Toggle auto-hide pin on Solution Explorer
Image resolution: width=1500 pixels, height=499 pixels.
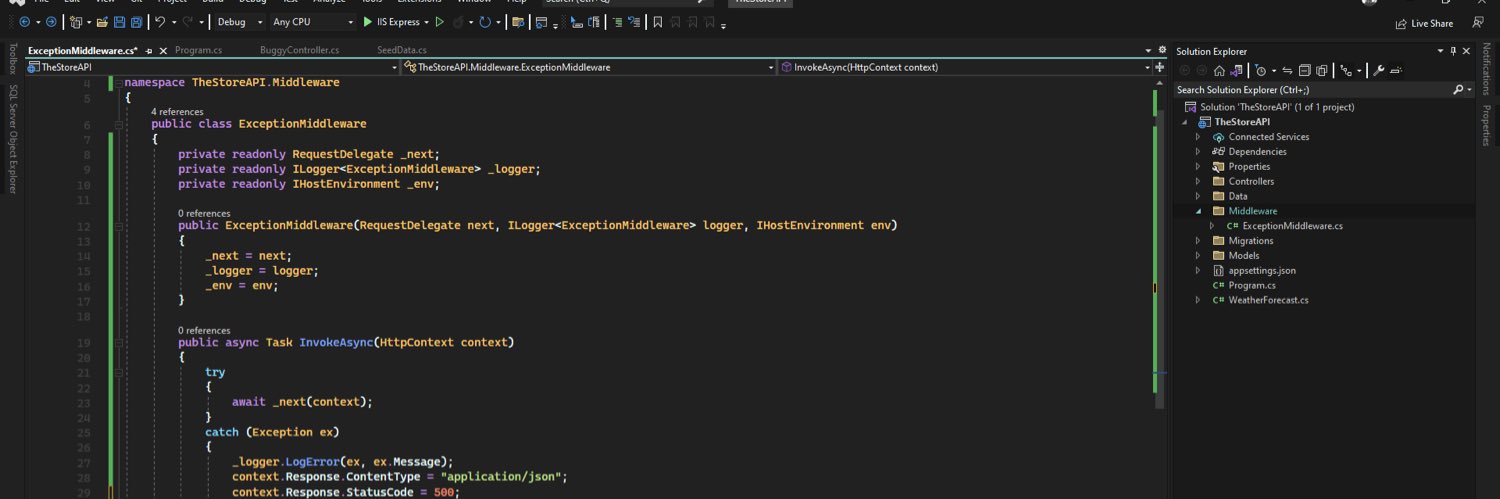1454,51
